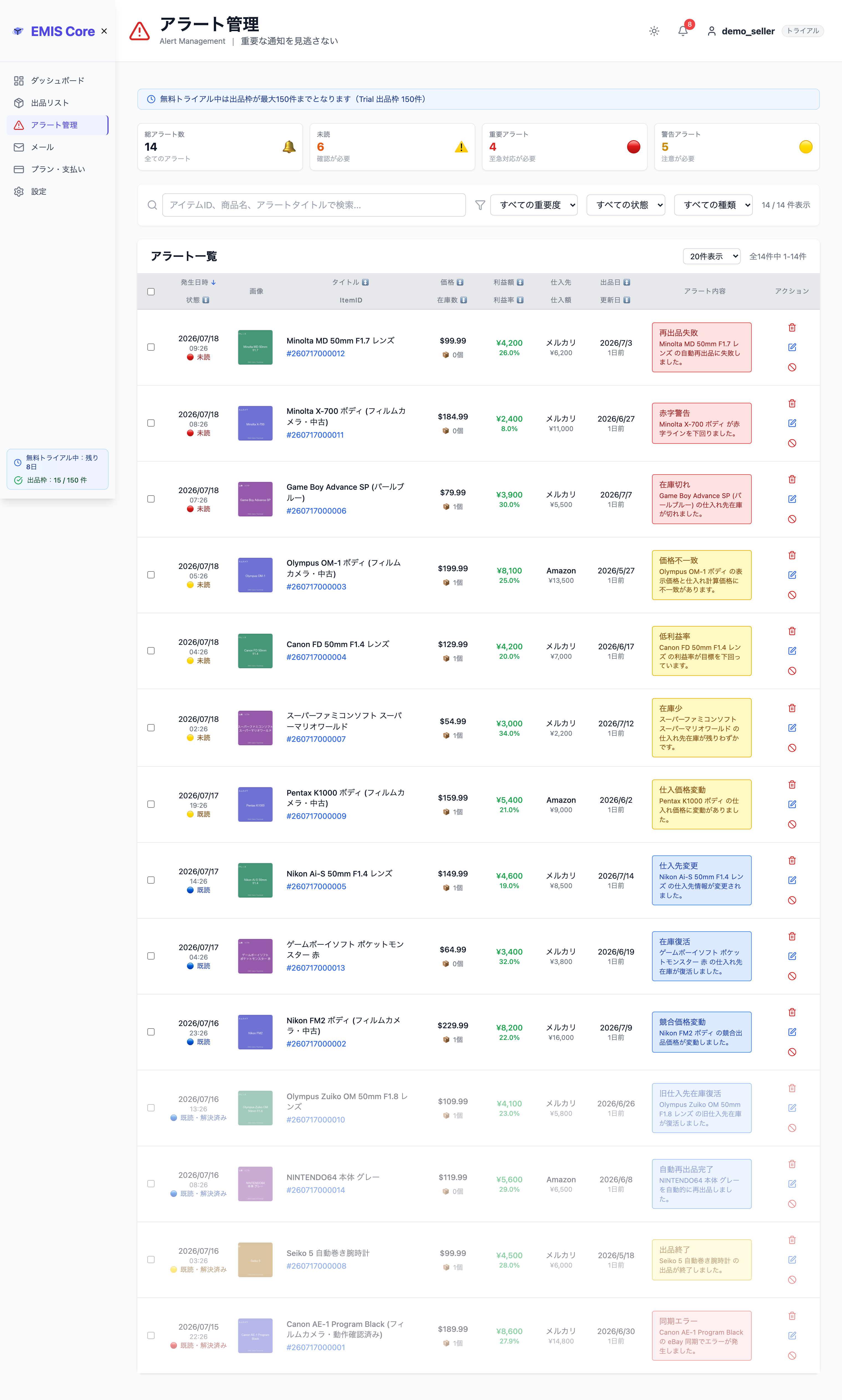The image size is (842, 1400).
Task: Sort by 在庫数 column header
Action: [452, 300]
